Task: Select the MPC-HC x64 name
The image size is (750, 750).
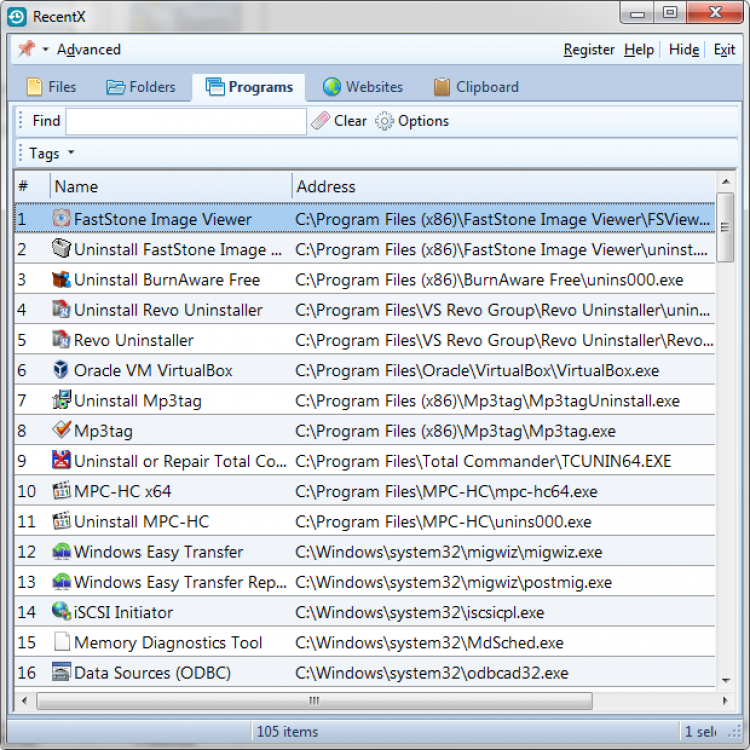Action: point(122,492)
